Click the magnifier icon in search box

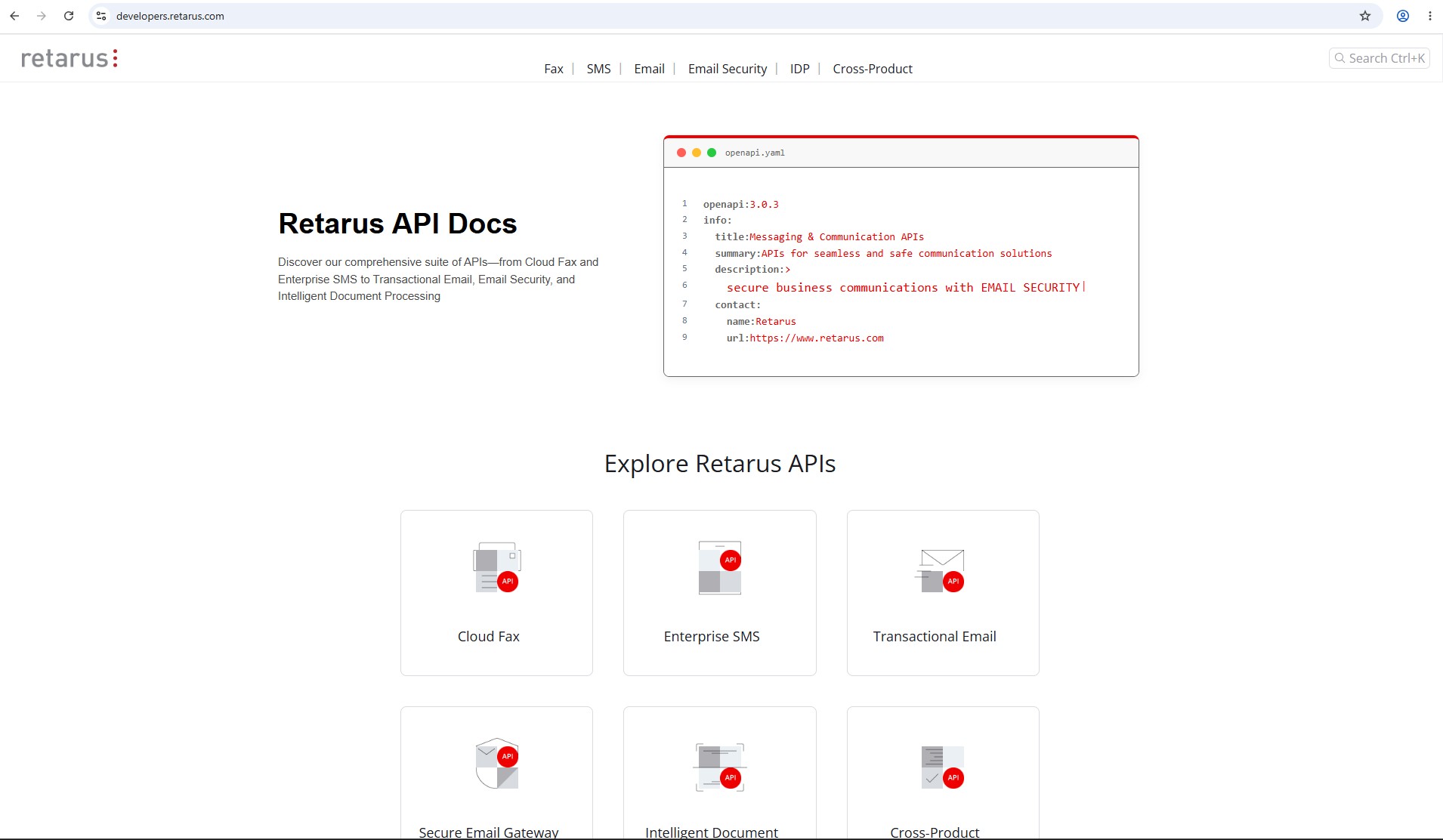1339,58
